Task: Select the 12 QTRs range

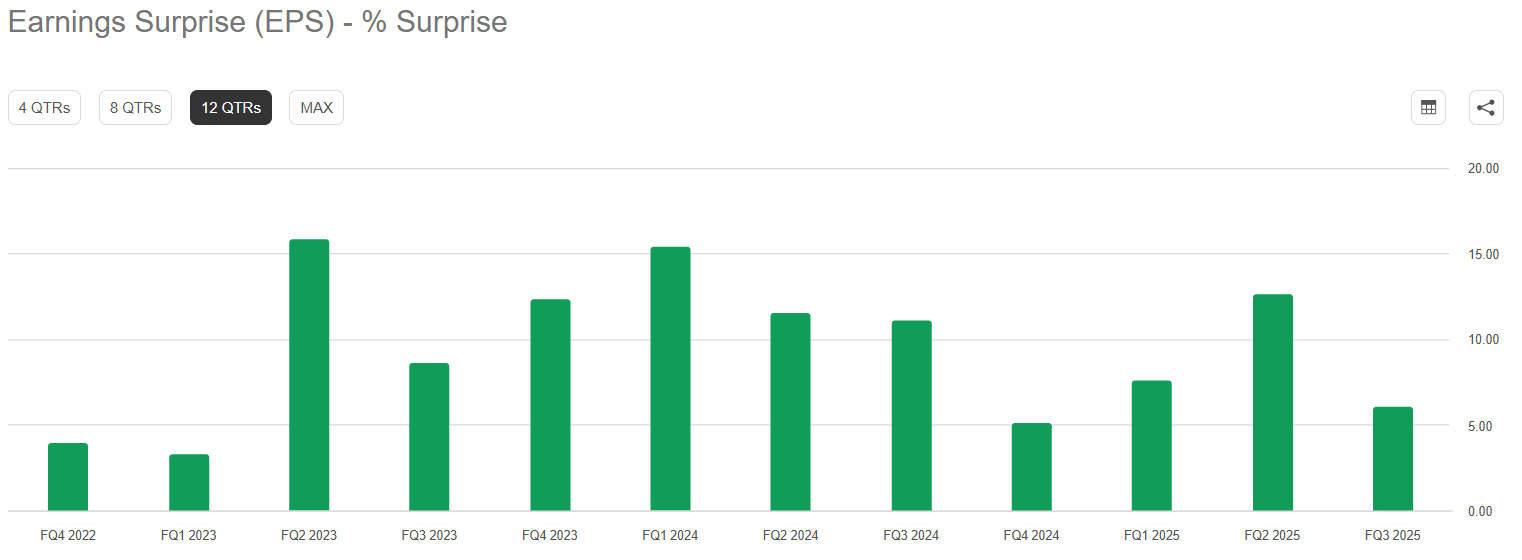Action: coord(231,108)
